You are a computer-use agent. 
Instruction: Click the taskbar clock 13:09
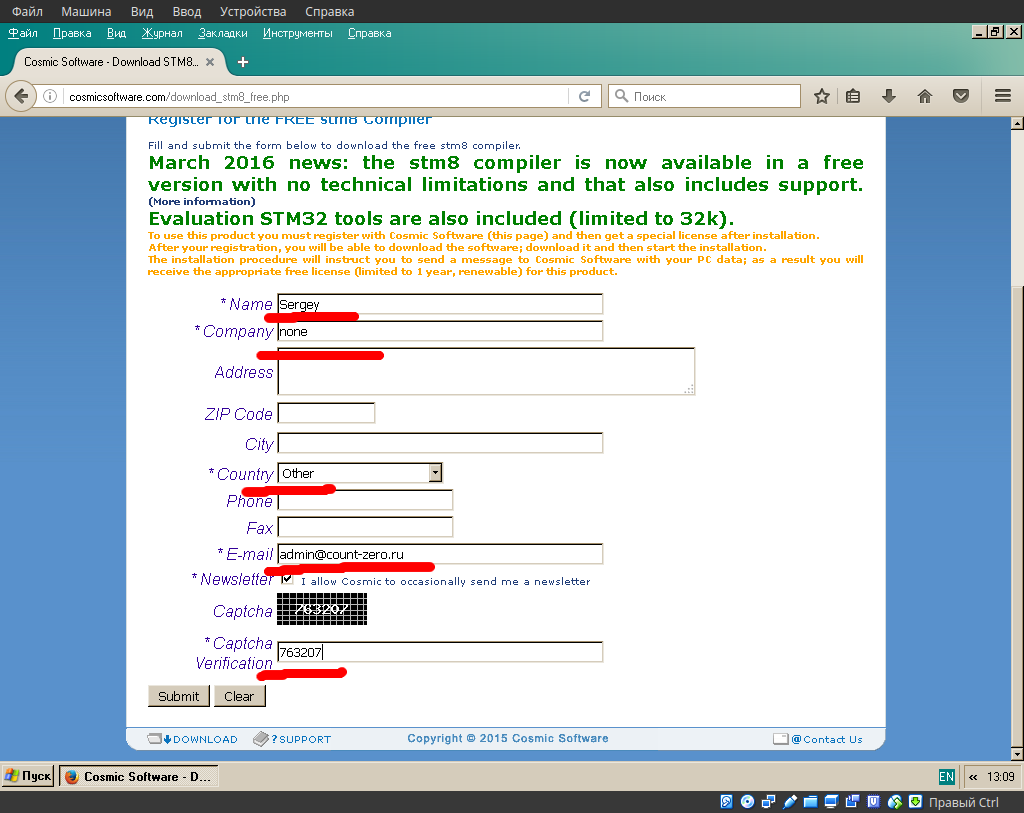(1000, 776)
